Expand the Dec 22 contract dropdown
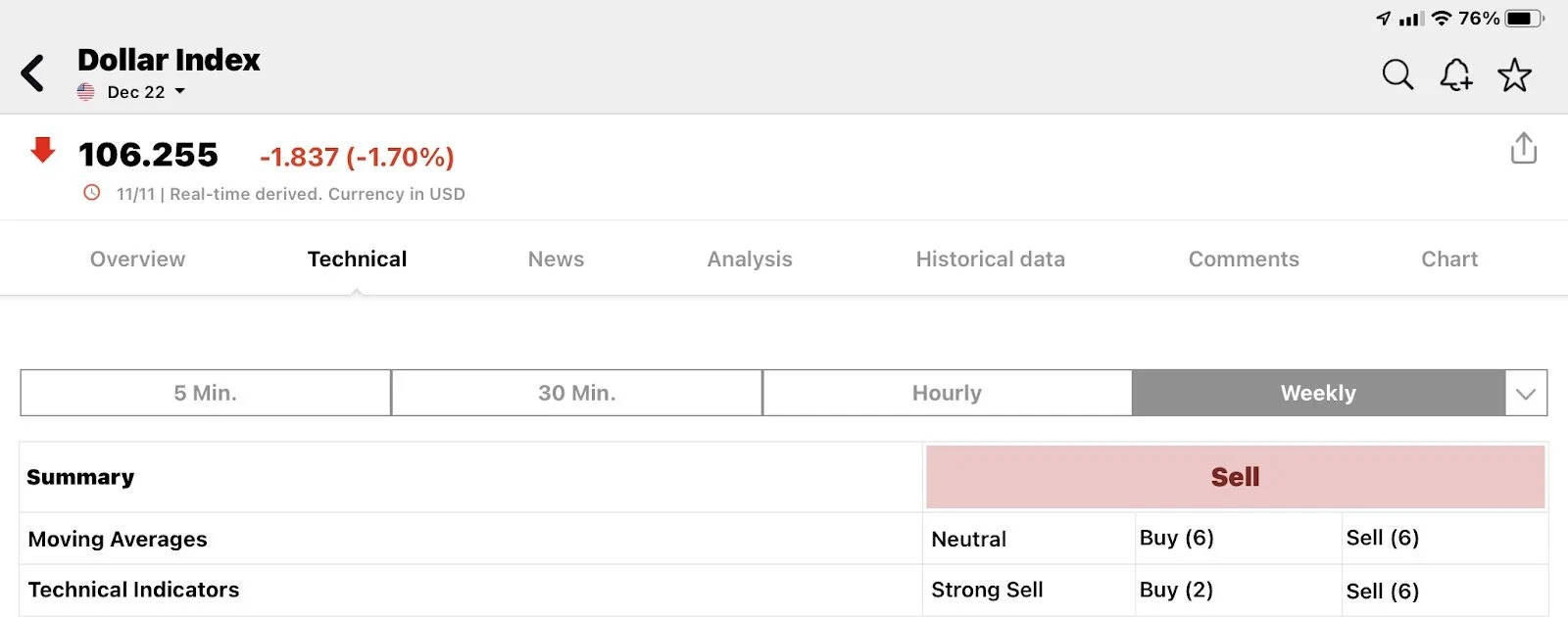Viewport: 1568px width, 617px height. 179,92
